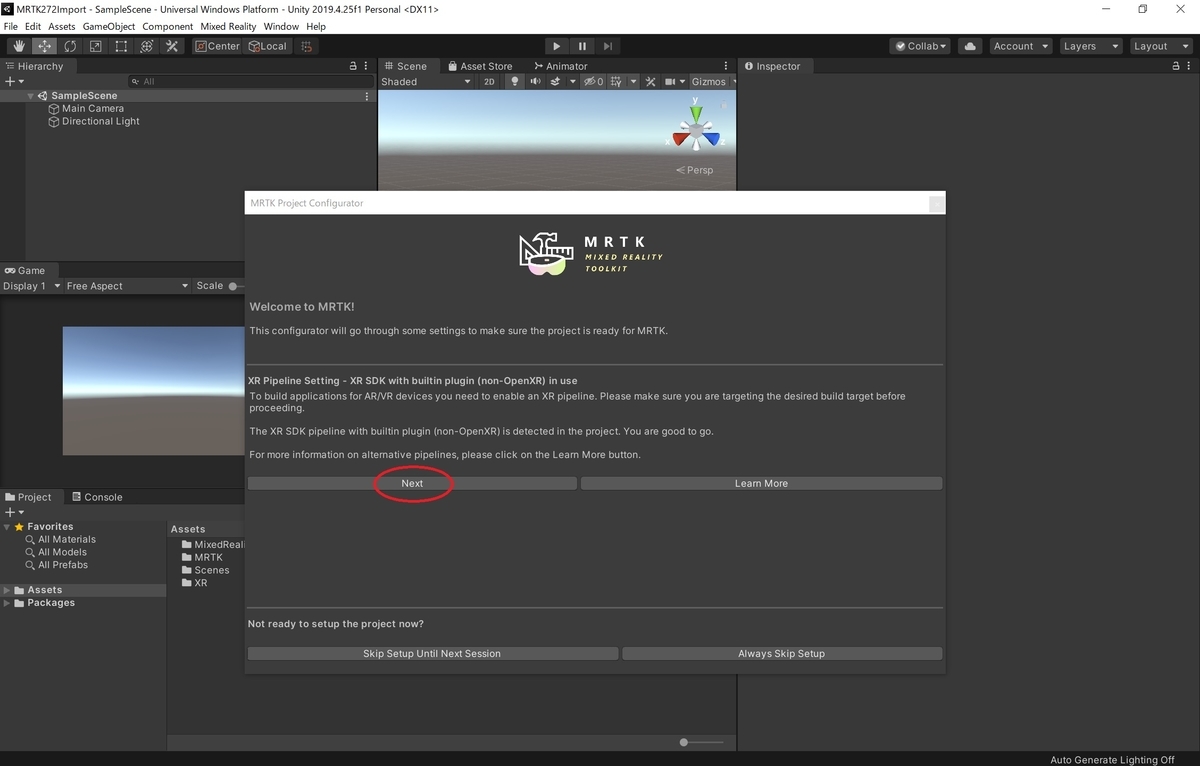Screen dimensions: 1200x766
Task: Toggle scene effects icon
Action: pos(555,81)
